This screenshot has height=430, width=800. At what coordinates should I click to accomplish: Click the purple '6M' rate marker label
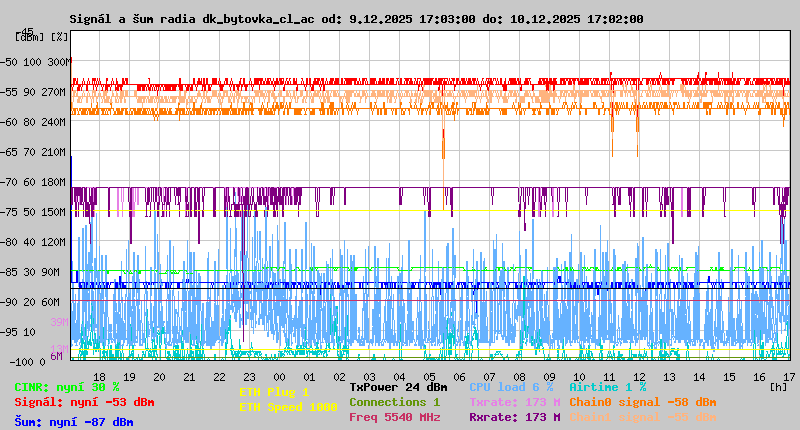tap(57, 356)
